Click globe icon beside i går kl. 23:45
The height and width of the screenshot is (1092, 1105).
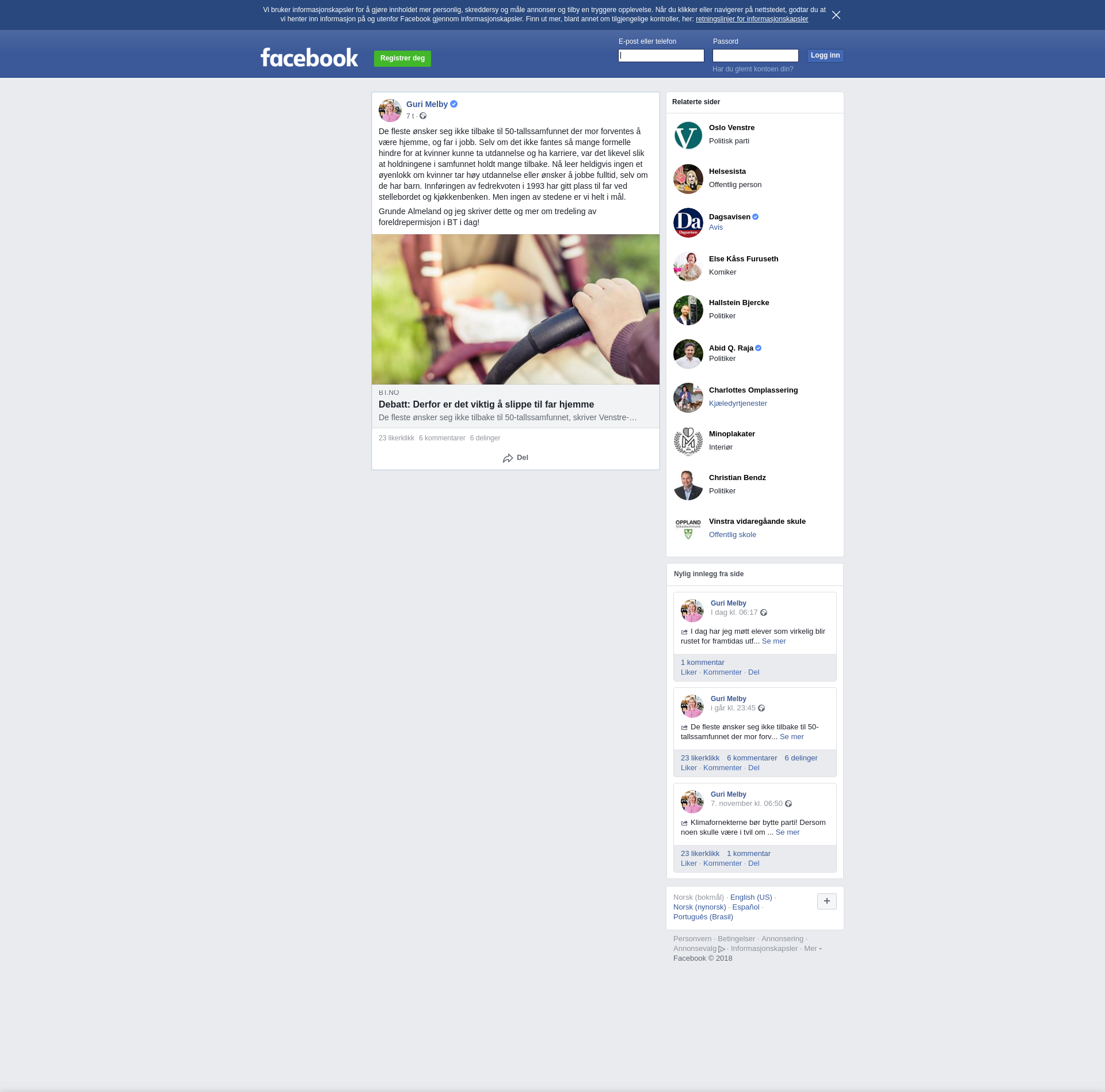click(x=761, y=708)
